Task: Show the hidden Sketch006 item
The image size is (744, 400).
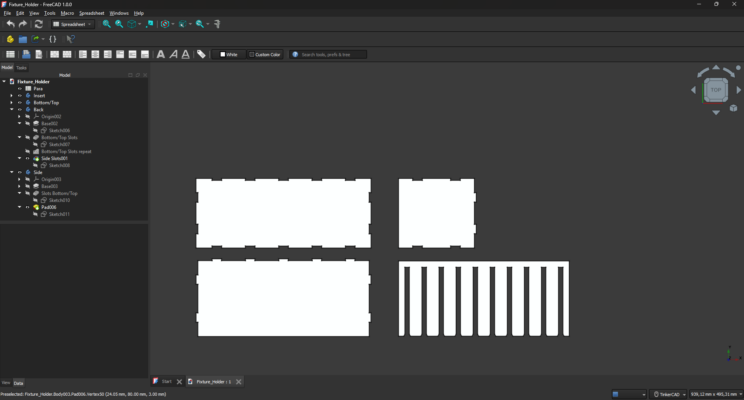Action: [36, 130]
